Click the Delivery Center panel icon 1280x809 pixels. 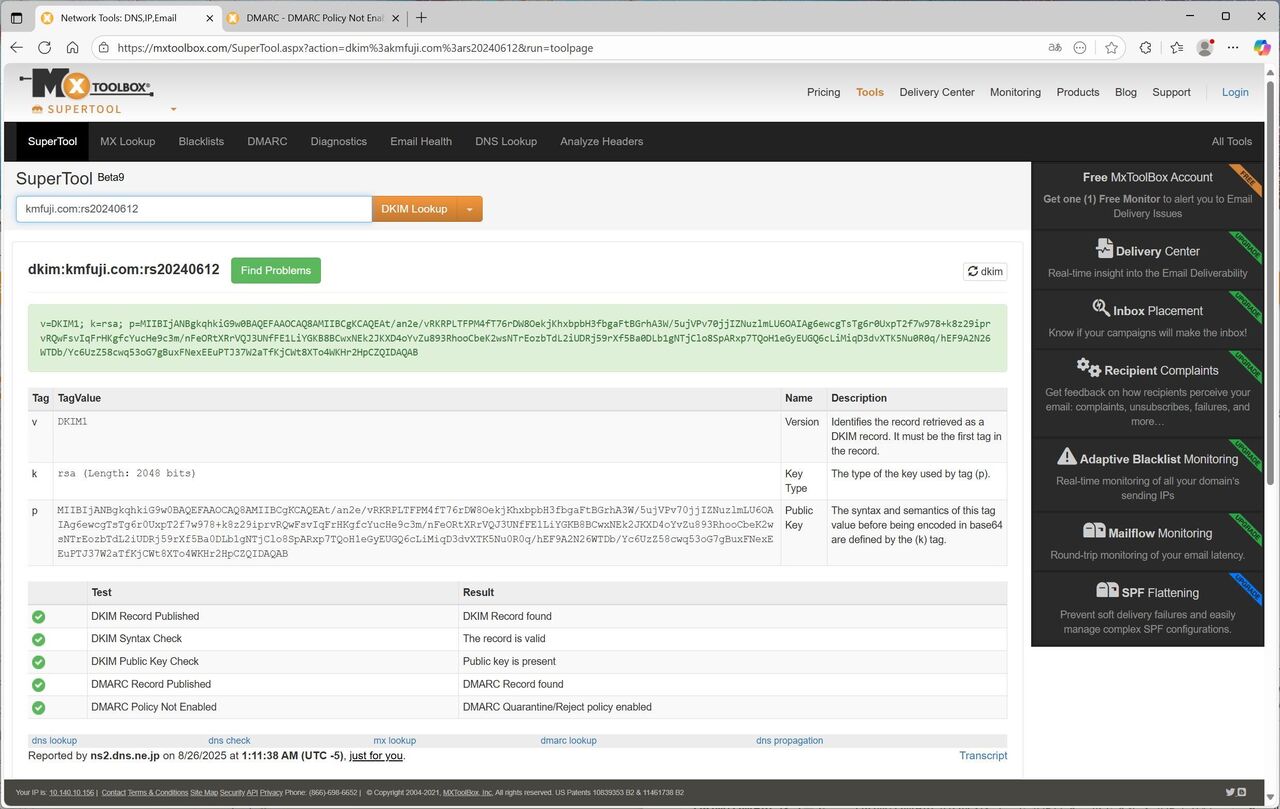coord(1104,249)
